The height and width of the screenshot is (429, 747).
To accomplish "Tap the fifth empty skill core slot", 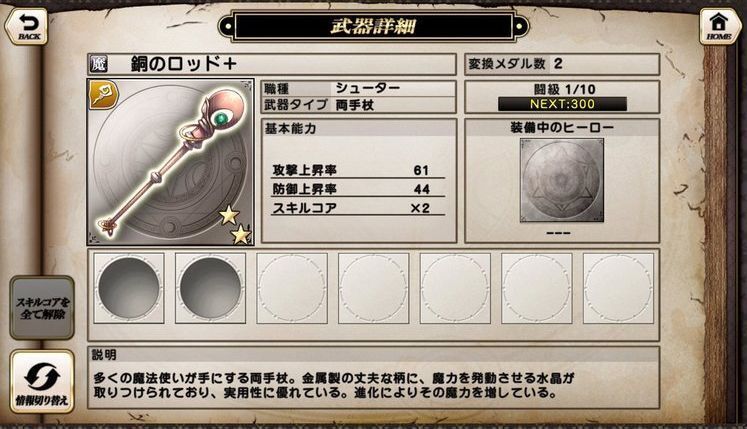I will click(x=455, y=288).
